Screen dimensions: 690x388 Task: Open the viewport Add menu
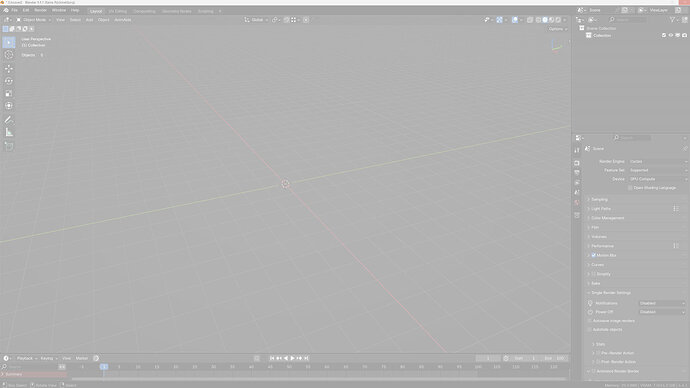[89, 20]
